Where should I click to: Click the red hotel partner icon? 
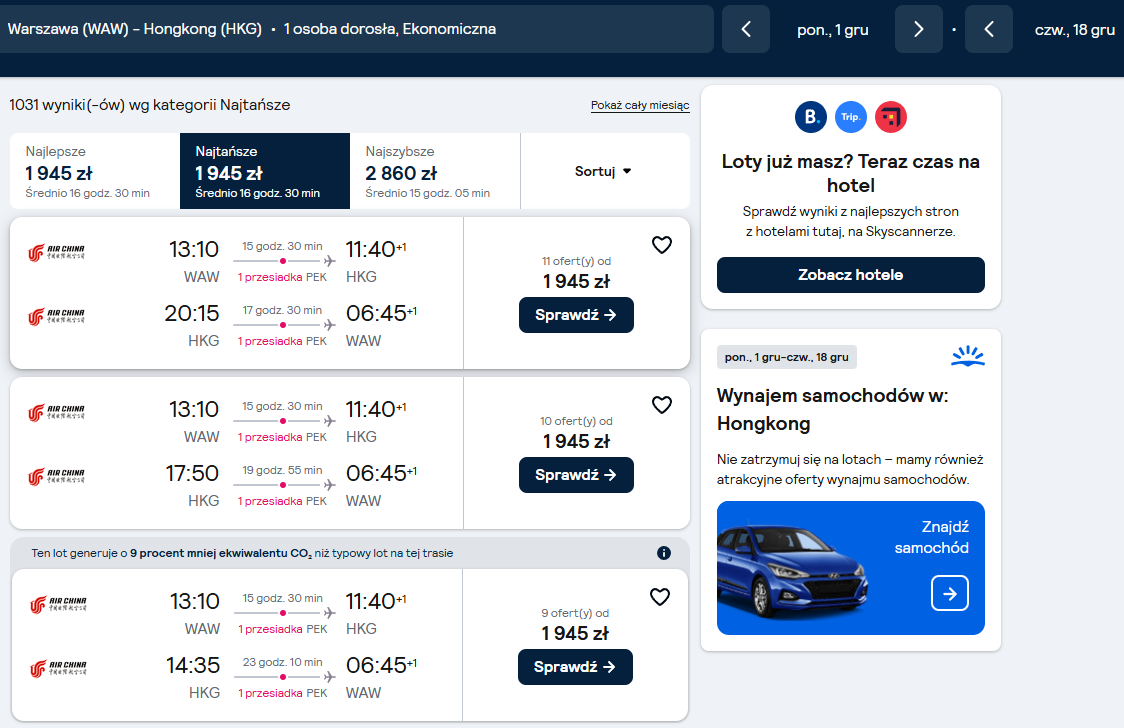pyautogui.click(x=891, y=117)
